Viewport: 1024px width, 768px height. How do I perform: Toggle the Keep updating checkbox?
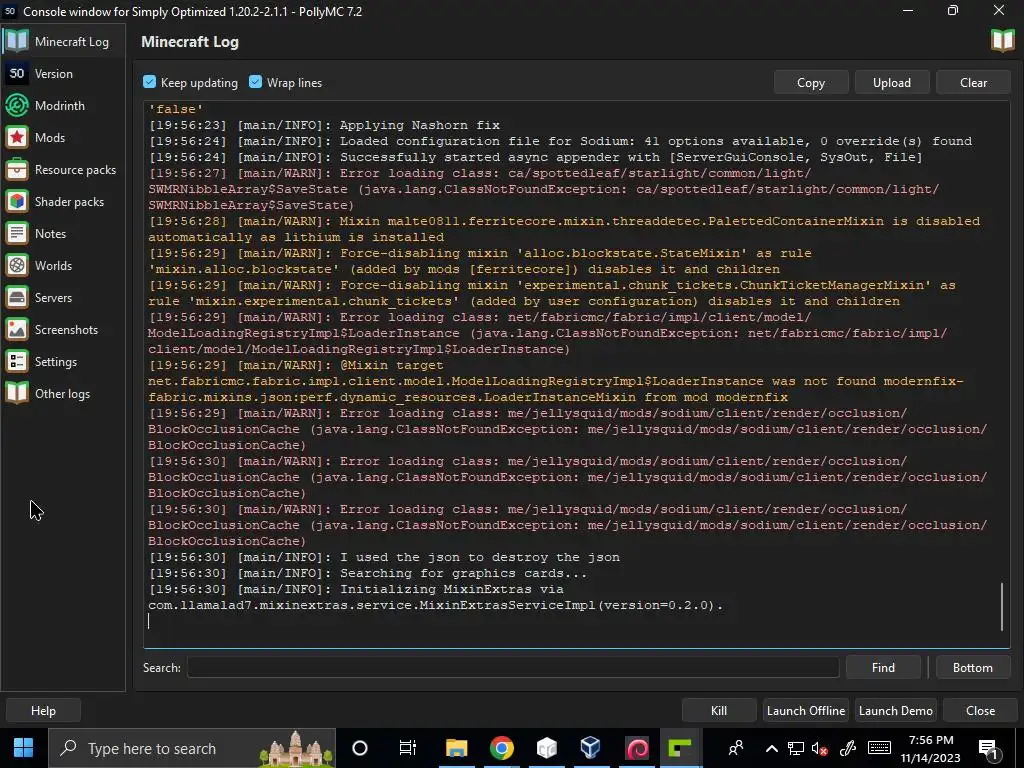tap(150, 82)
